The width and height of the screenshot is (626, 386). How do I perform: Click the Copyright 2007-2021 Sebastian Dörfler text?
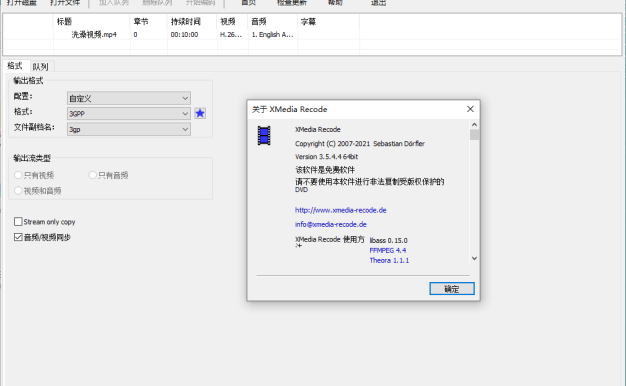360,143
